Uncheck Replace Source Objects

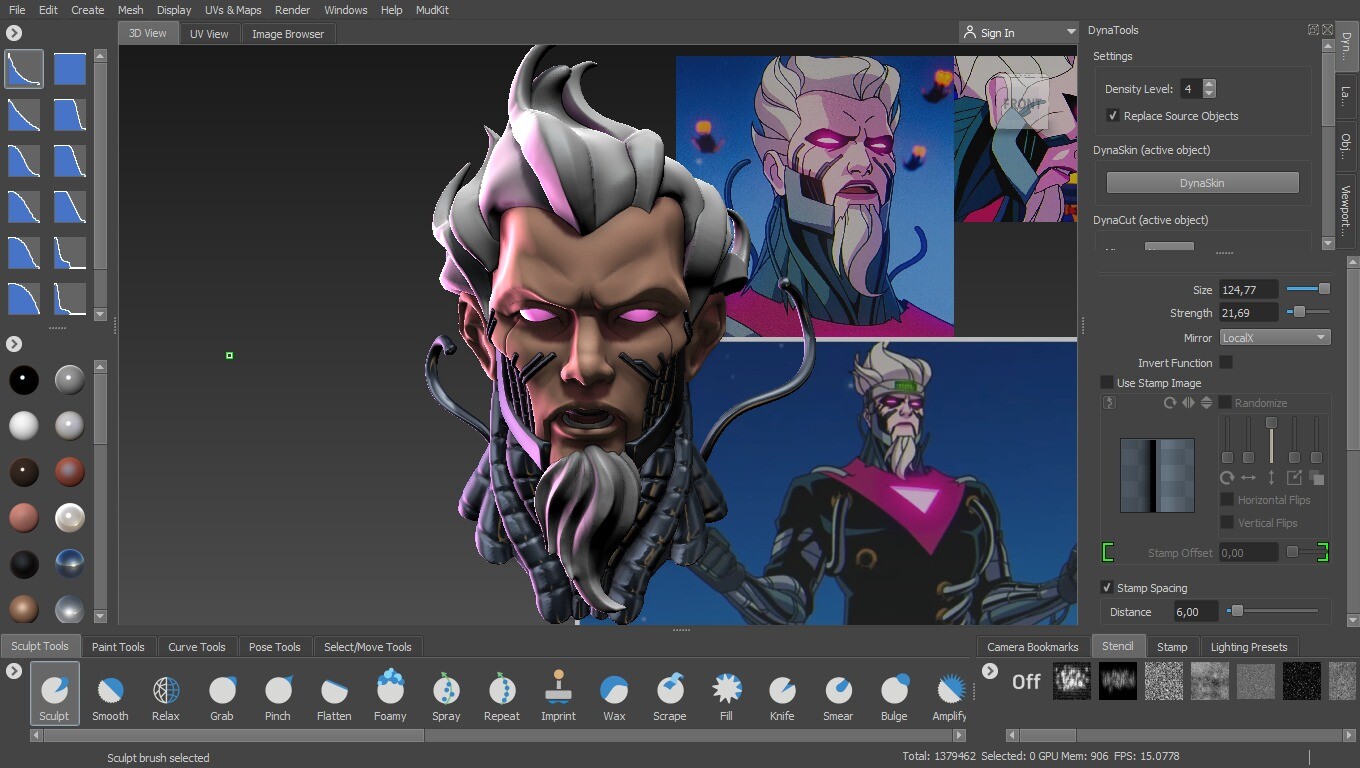click(x=1112, y=116)
